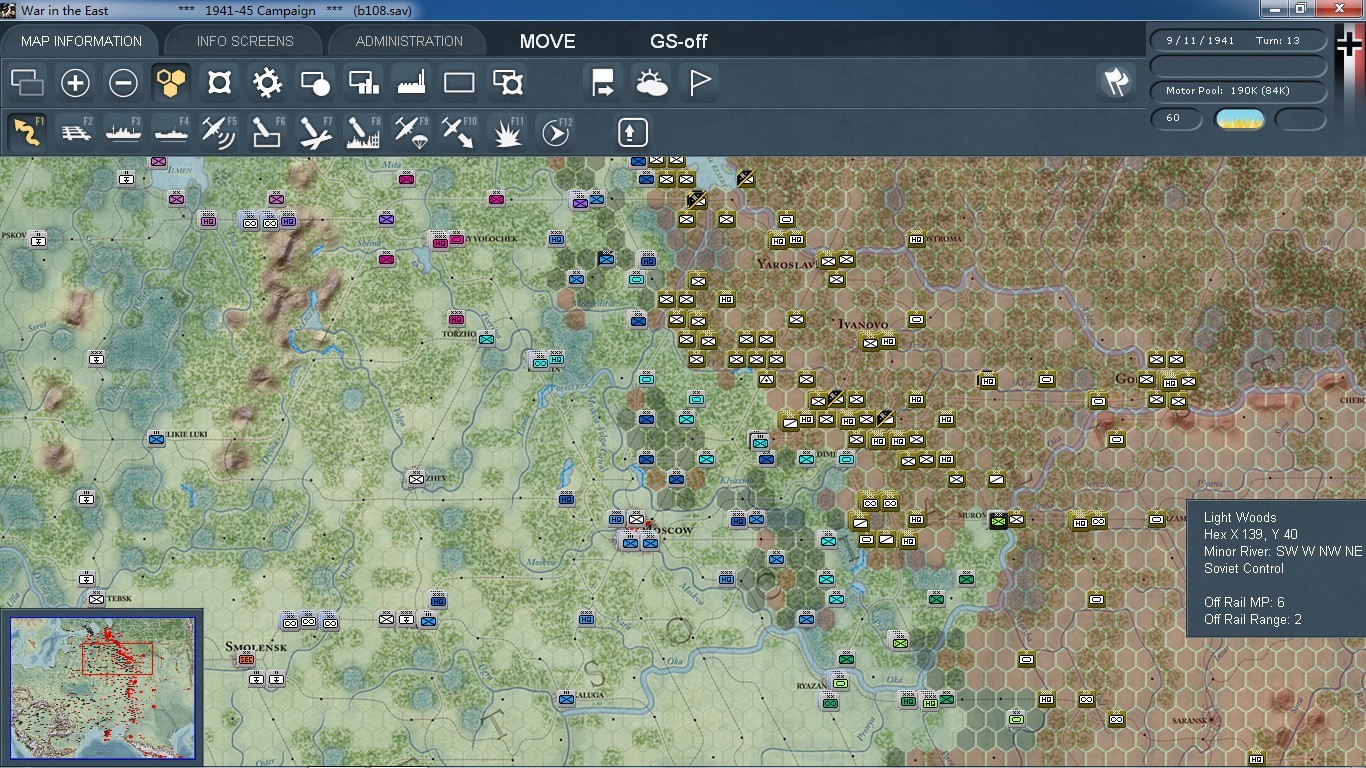1366x768 pixels.
Task: Select the F2 Rail movement mode
Action: click(x=75, y=132)
